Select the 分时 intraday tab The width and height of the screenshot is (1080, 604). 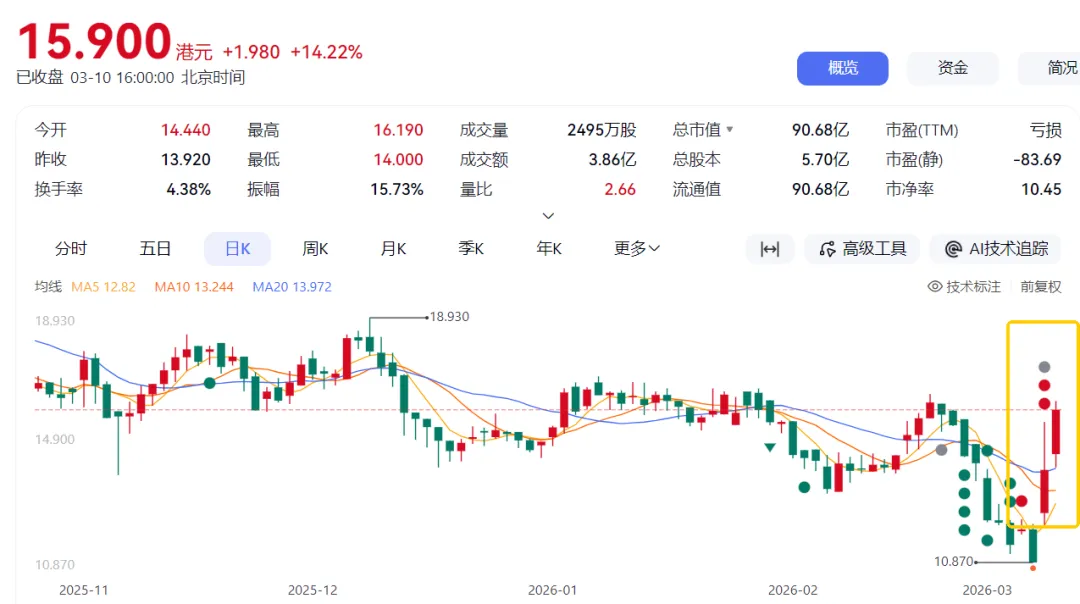(71, 249)
